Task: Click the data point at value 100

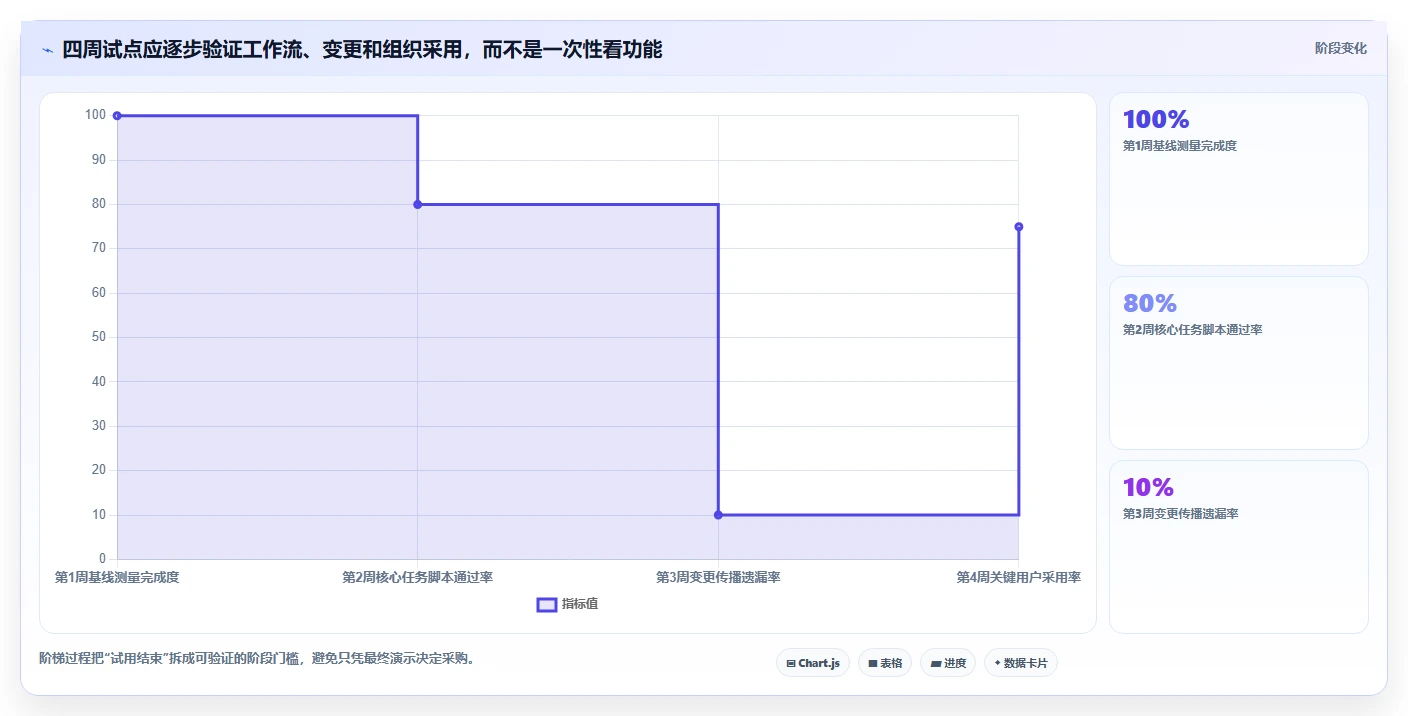Action: click(117, 116)
